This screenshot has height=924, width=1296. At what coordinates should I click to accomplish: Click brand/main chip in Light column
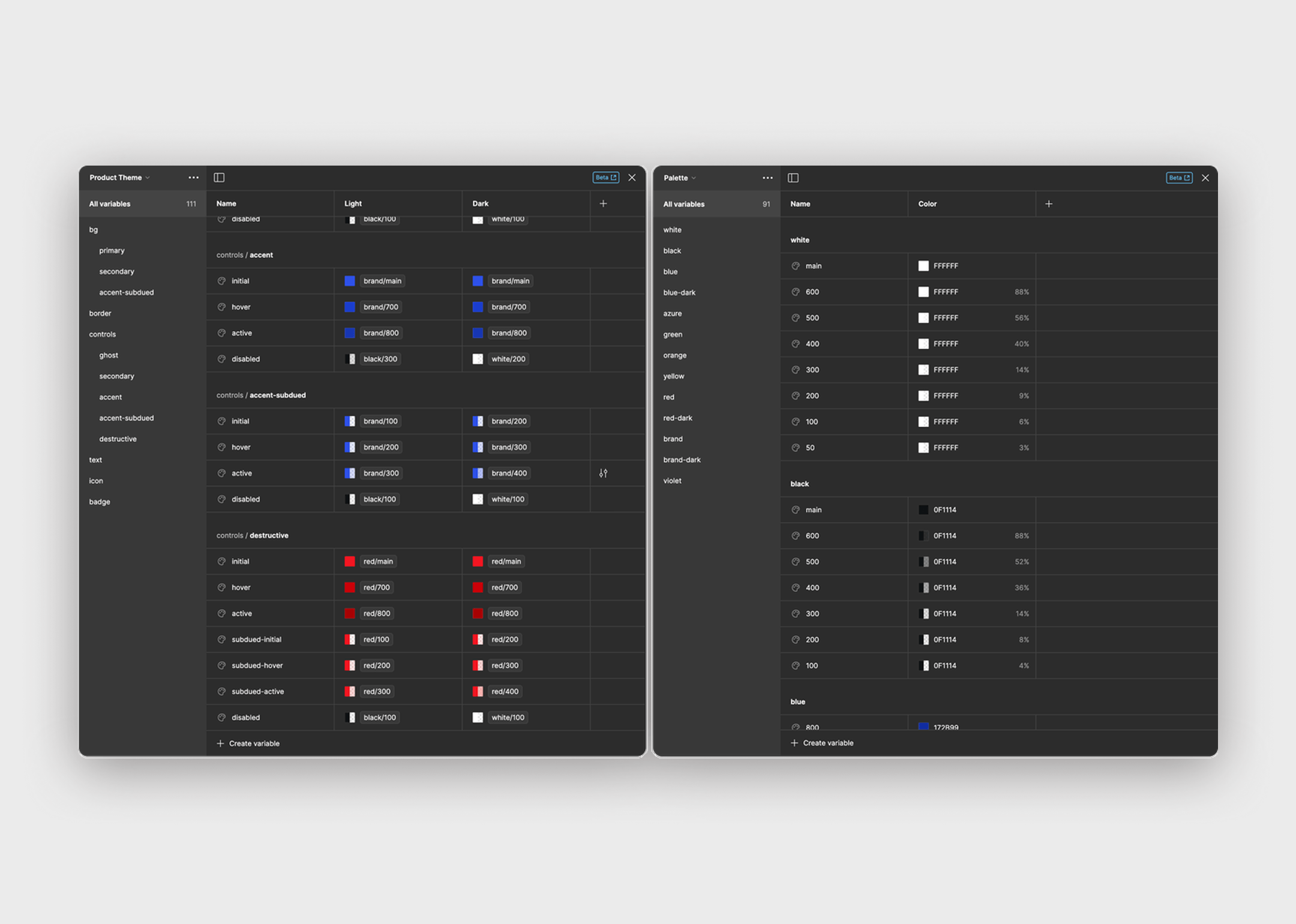(382, 281)
